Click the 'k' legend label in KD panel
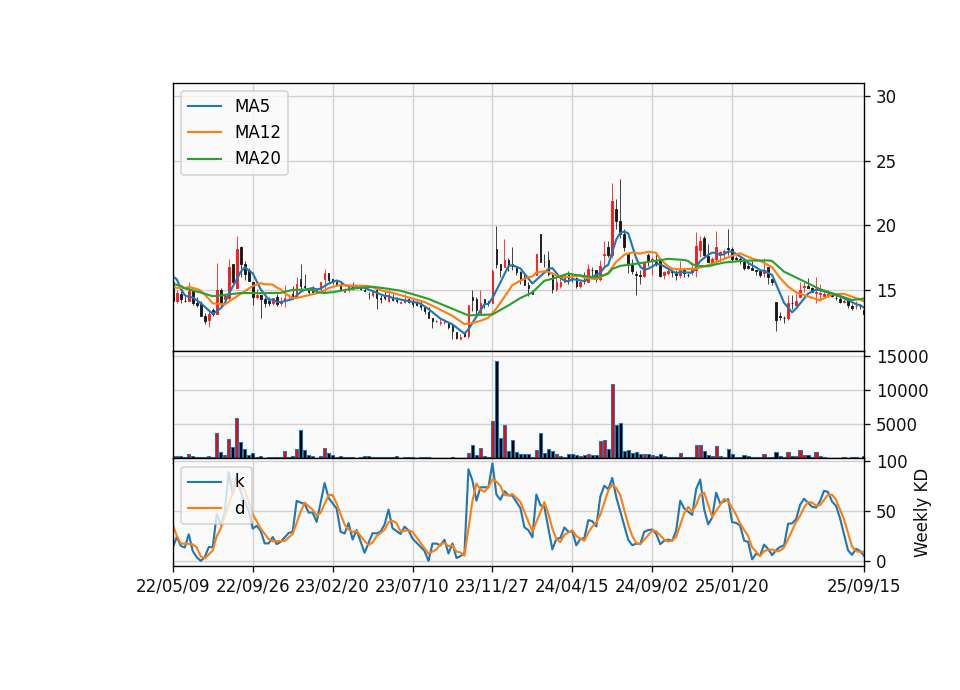 (239, 481)
